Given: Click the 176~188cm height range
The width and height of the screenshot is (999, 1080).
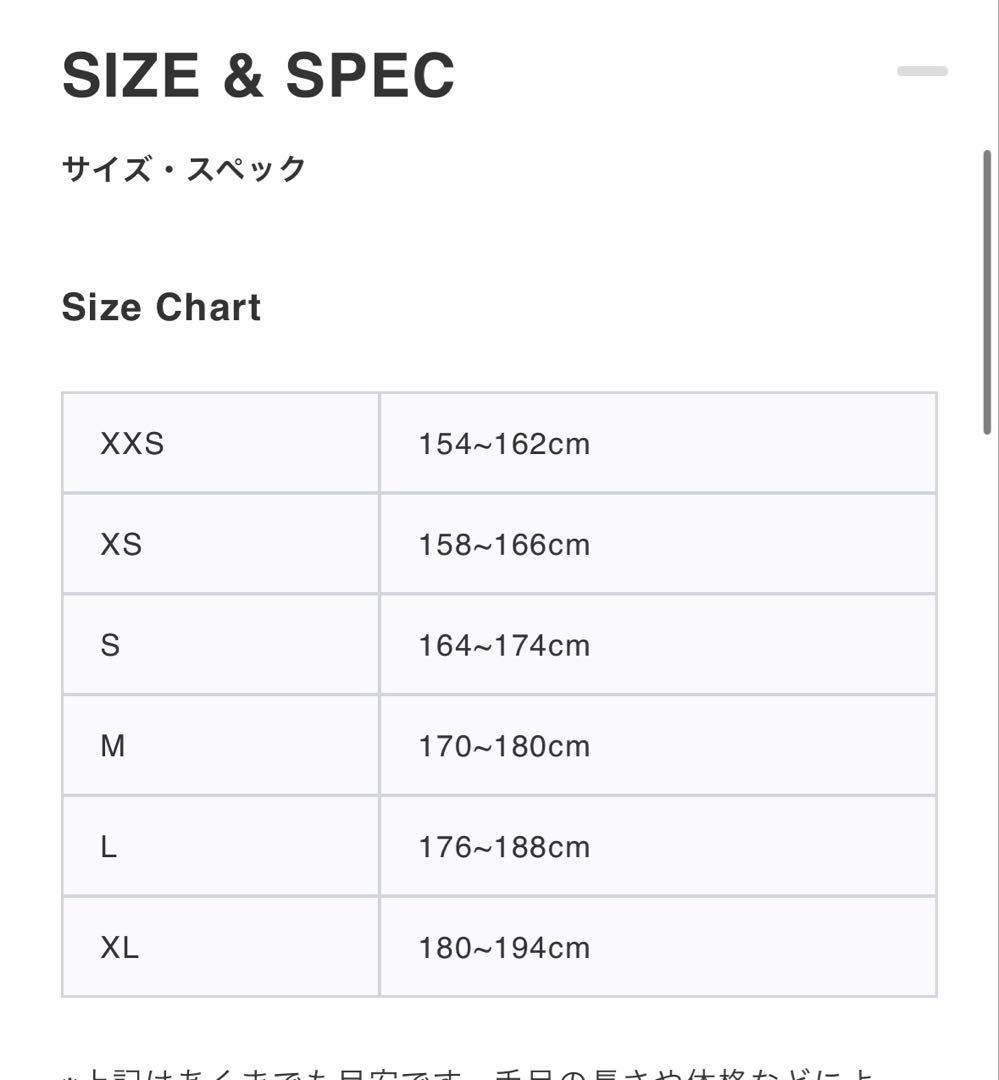Looking at the screenshot, I should [504, 847].
